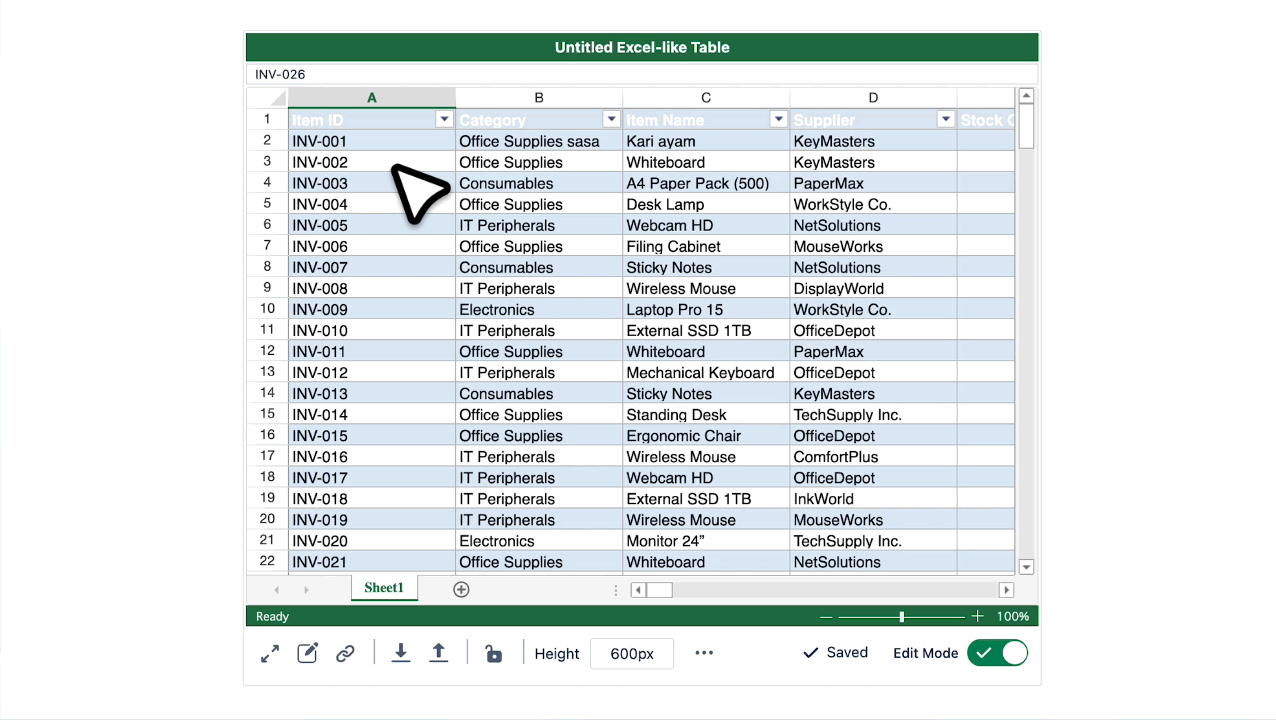Image resolution: width=1276 pixels, height=720 pixels.
Task: Click the zoom in plus button
Action: [978, 617]
